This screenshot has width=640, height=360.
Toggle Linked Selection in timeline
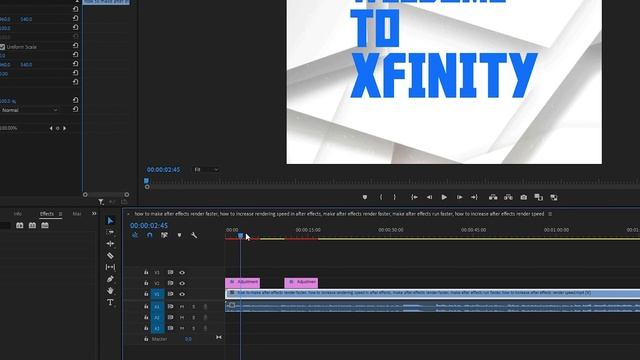point(164,235)
